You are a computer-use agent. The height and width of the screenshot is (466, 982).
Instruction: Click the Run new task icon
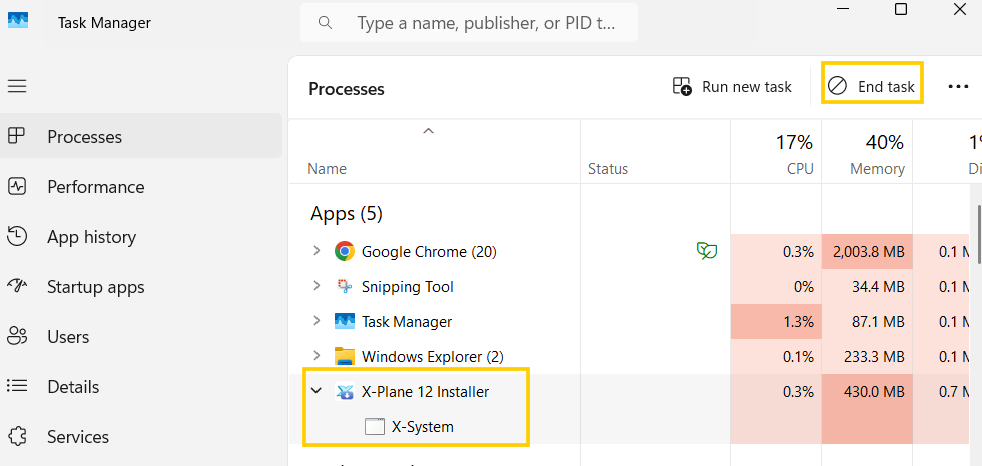click(x=682, y=86)
